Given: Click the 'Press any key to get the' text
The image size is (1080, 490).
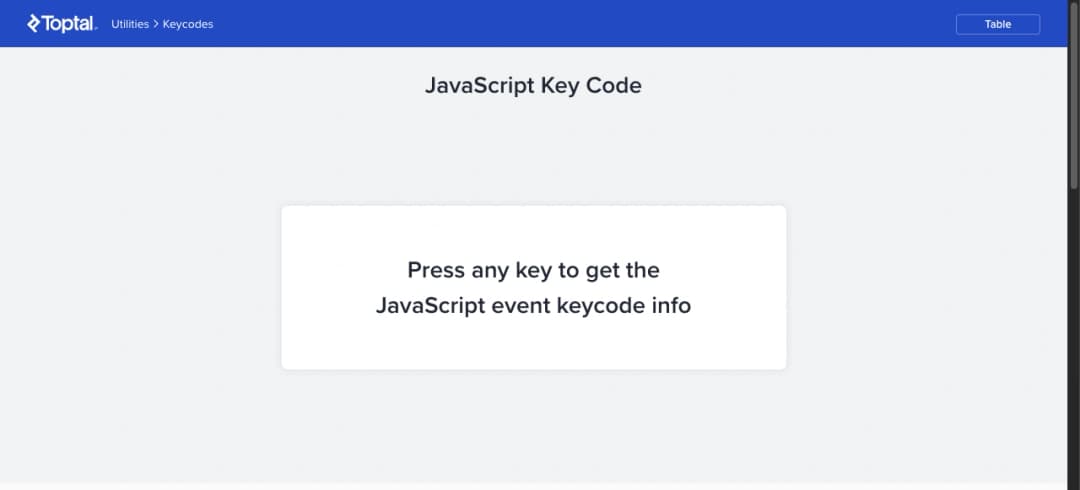Looking at the screenshot, I should click(534, 269).
